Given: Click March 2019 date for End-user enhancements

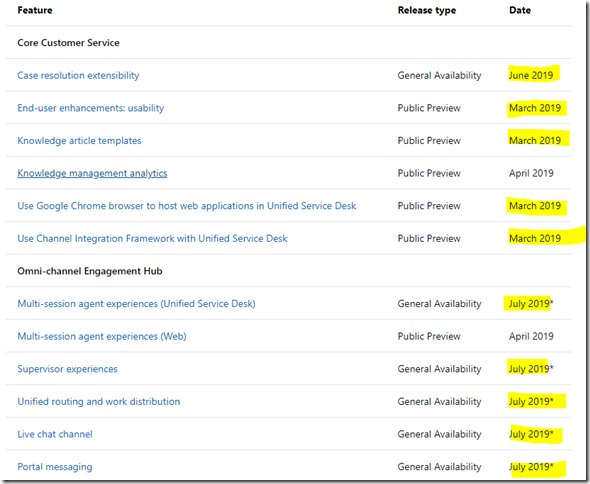Looking at the screenshot, I should pyautogui.click(x=535, y=108).
